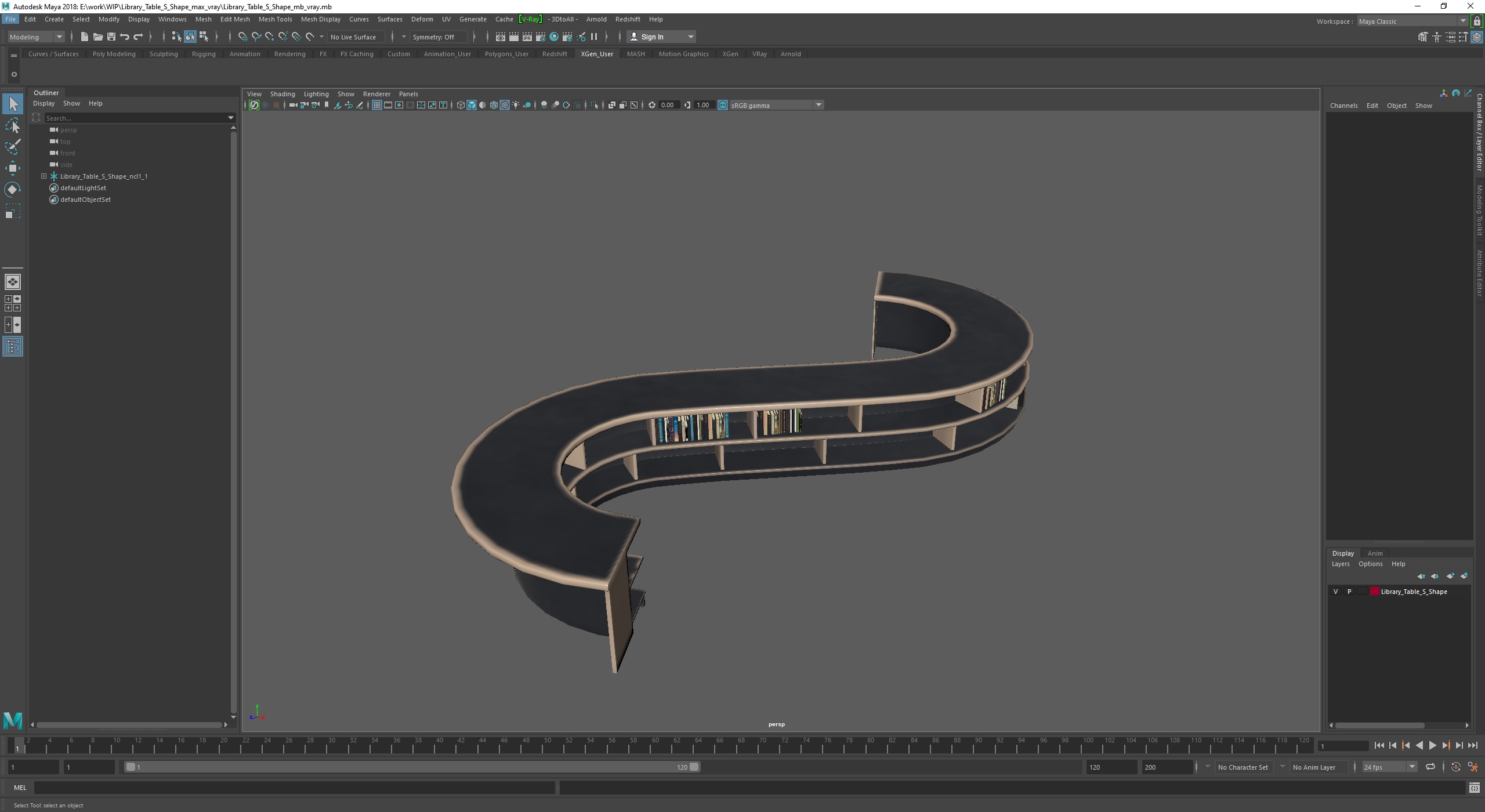Select the Lasso tool in toolbox
The height and width of the screenshot is (812, 1485).
[13, 126]
